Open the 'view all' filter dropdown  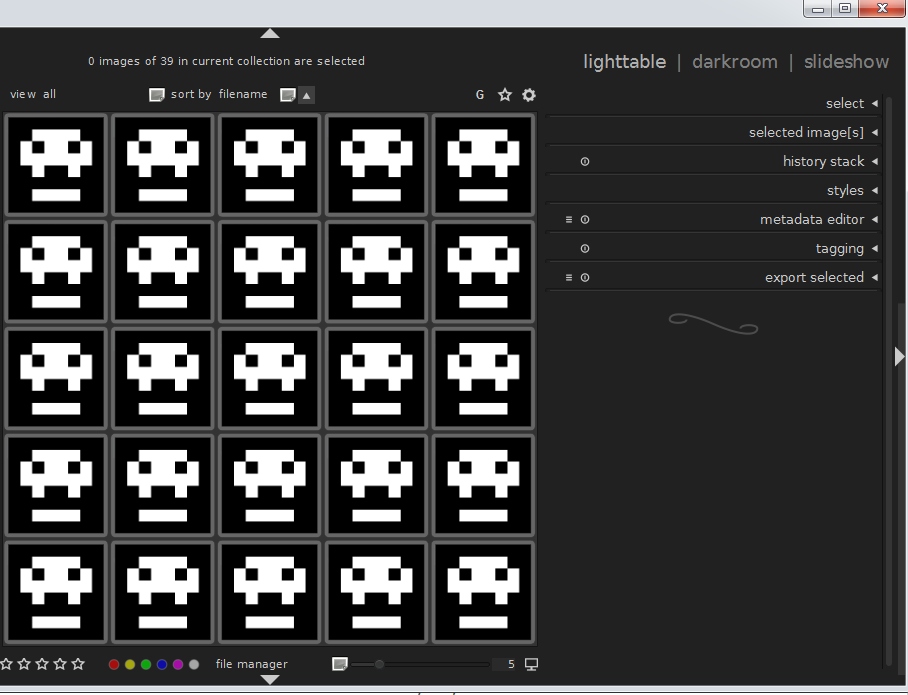click(33, 94)
